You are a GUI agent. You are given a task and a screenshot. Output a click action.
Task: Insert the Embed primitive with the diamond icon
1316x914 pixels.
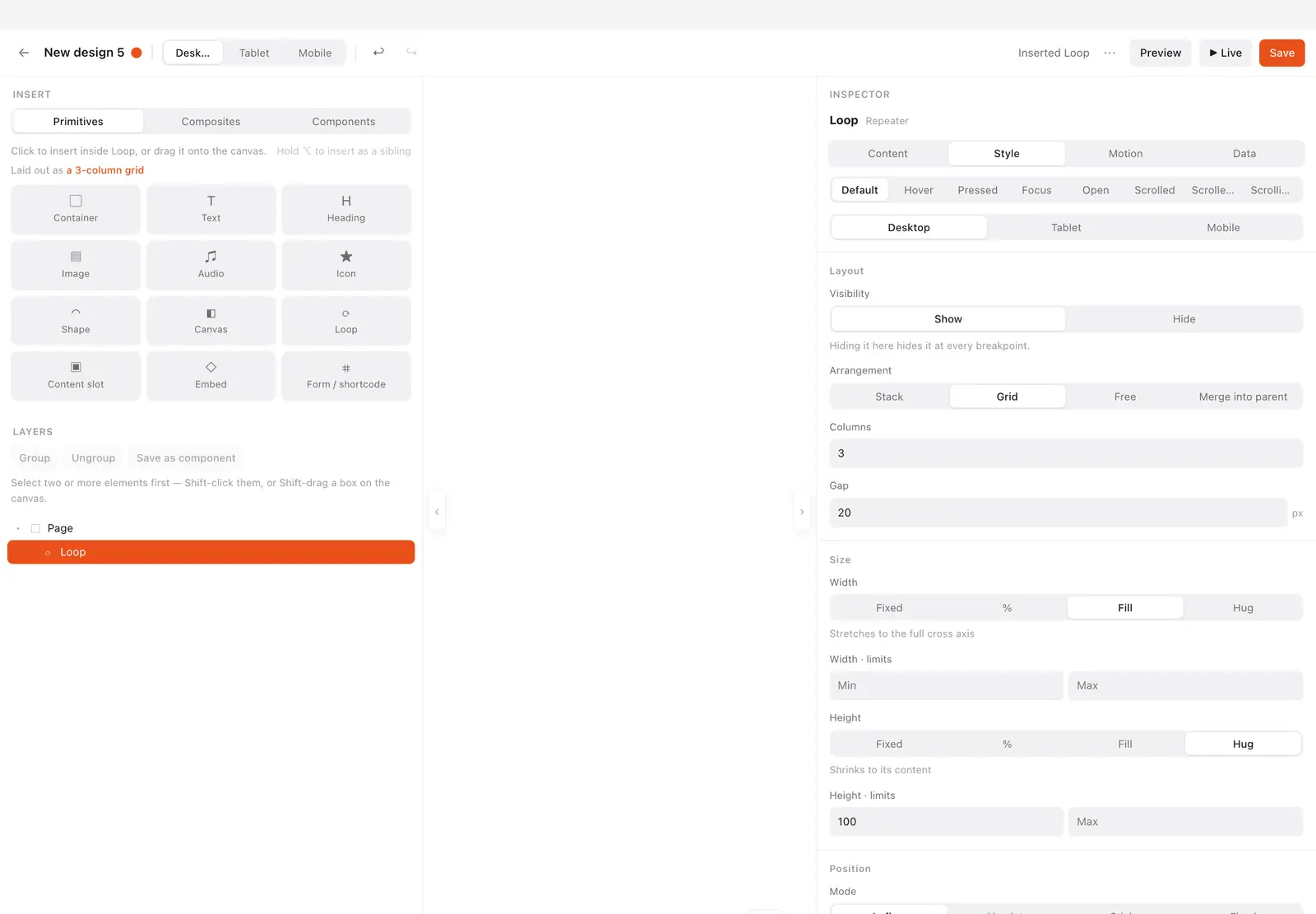coord(211,376)
